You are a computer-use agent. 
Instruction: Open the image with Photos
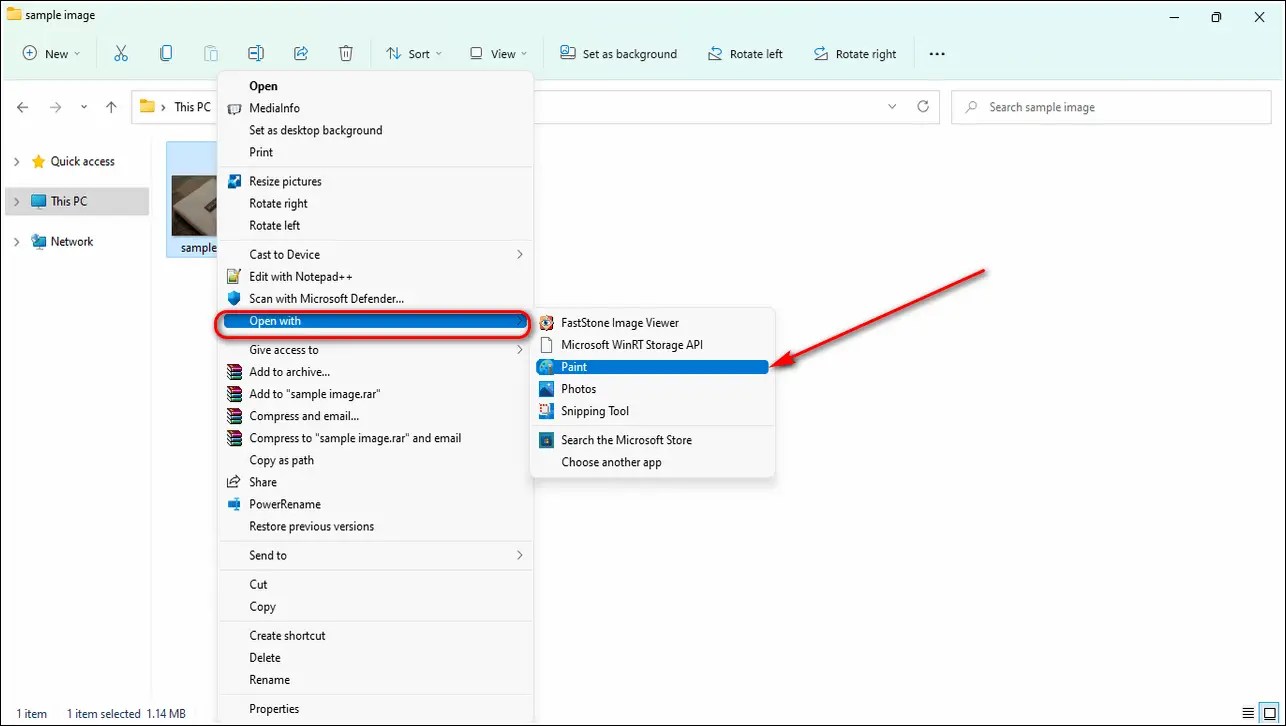652,389
